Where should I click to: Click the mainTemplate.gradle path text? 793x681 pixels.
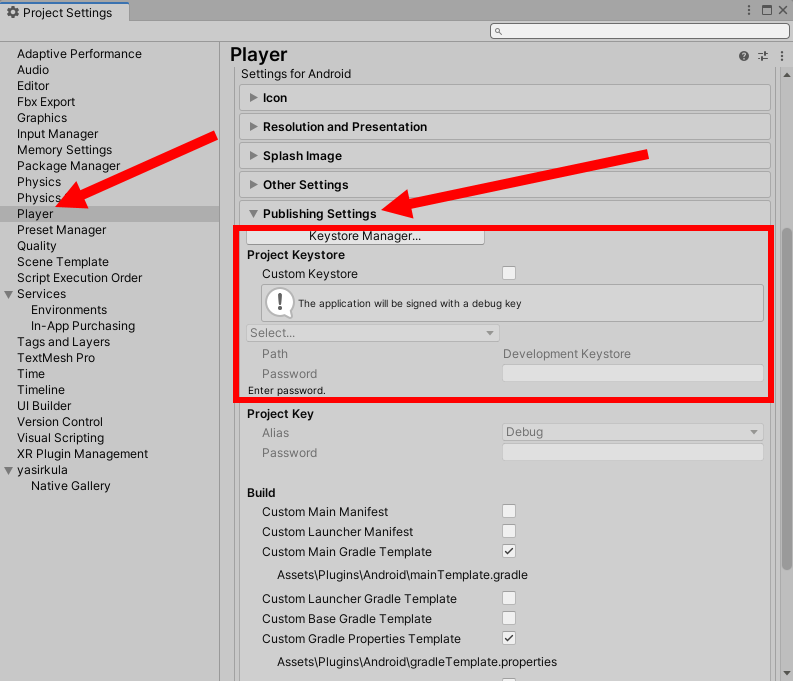[x=402, y=575]
